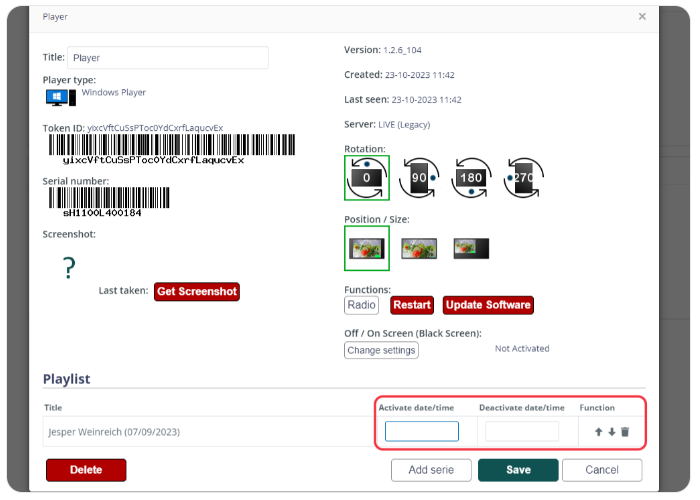This screenshot has width=700, height=500.
Task: Click the Activate date/time column header
Action: 416,408
